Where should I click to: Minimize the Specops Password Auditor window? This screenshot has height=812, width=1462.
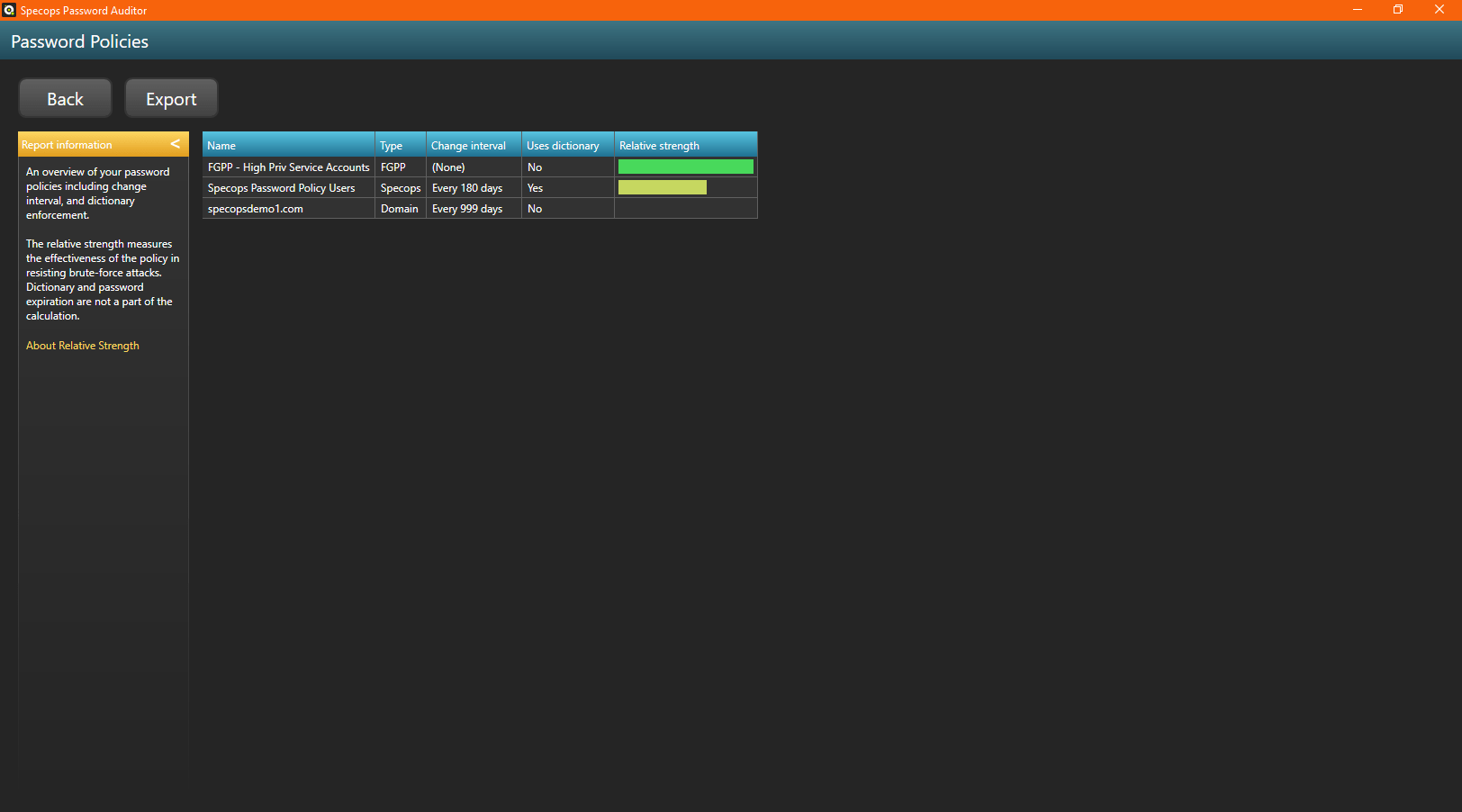tap(1357, 10)
